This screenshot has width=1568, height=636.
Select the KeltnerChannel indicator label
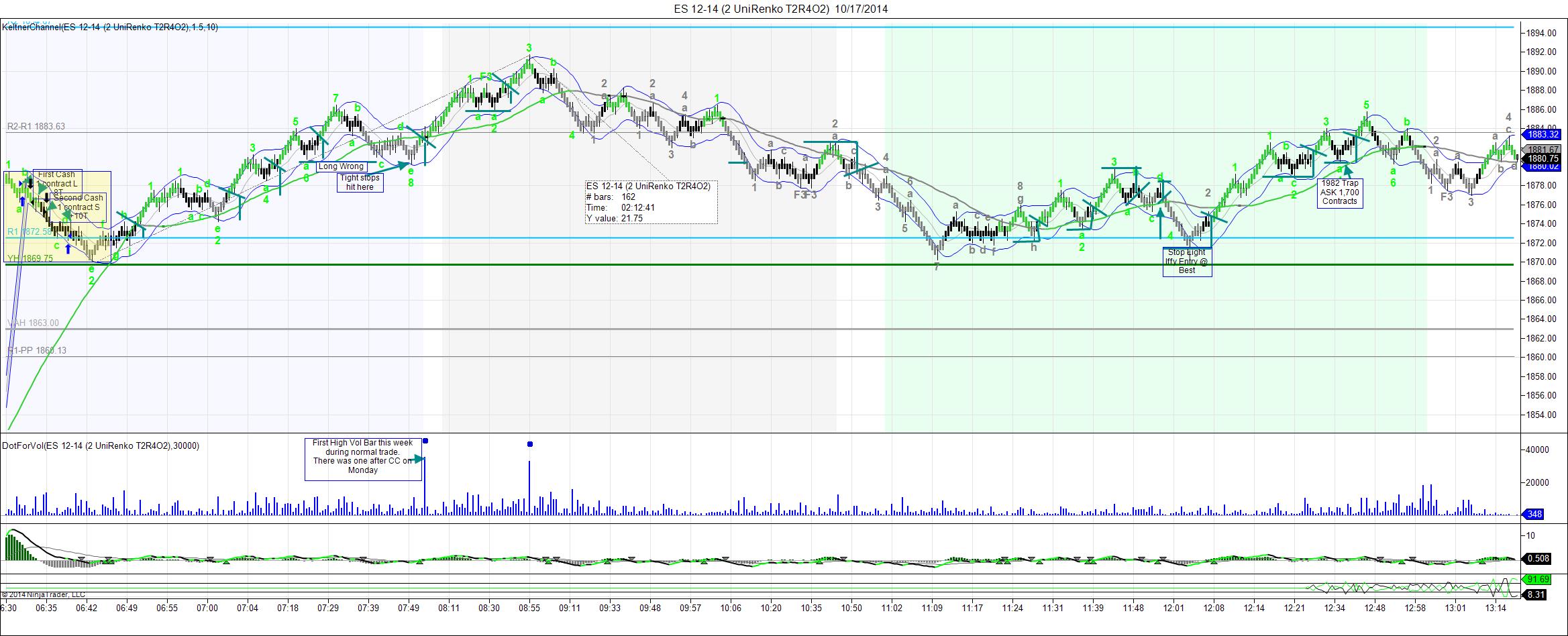tap(110, 27)
